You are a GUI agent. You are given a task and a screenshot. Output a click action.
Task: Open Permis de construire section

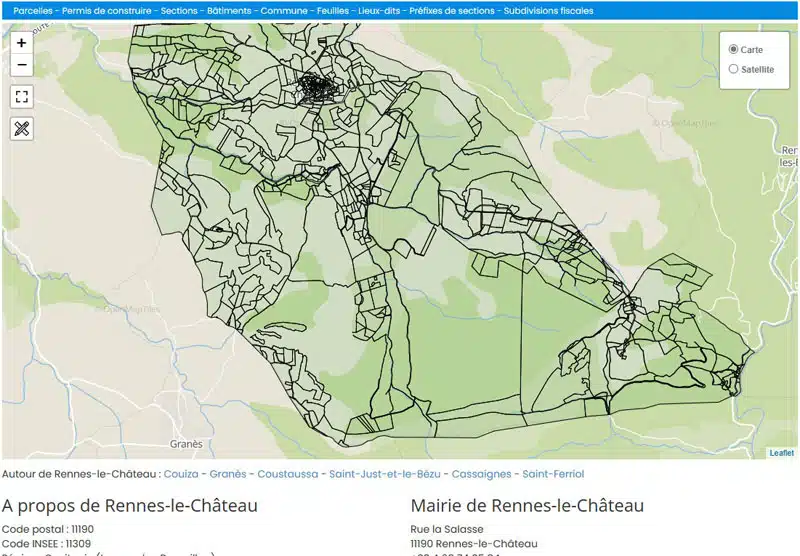tap(107, 11)
